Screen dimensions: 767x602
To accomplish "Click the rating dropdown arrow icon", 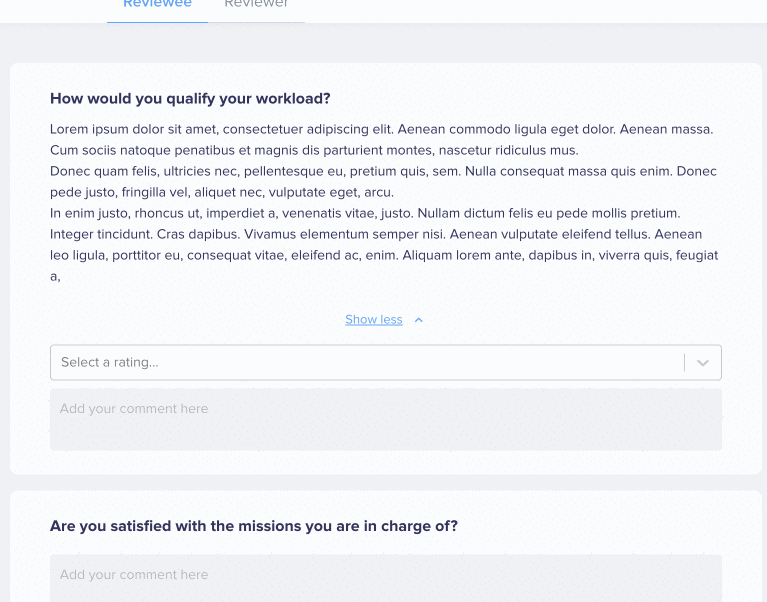I will point(702,363).
